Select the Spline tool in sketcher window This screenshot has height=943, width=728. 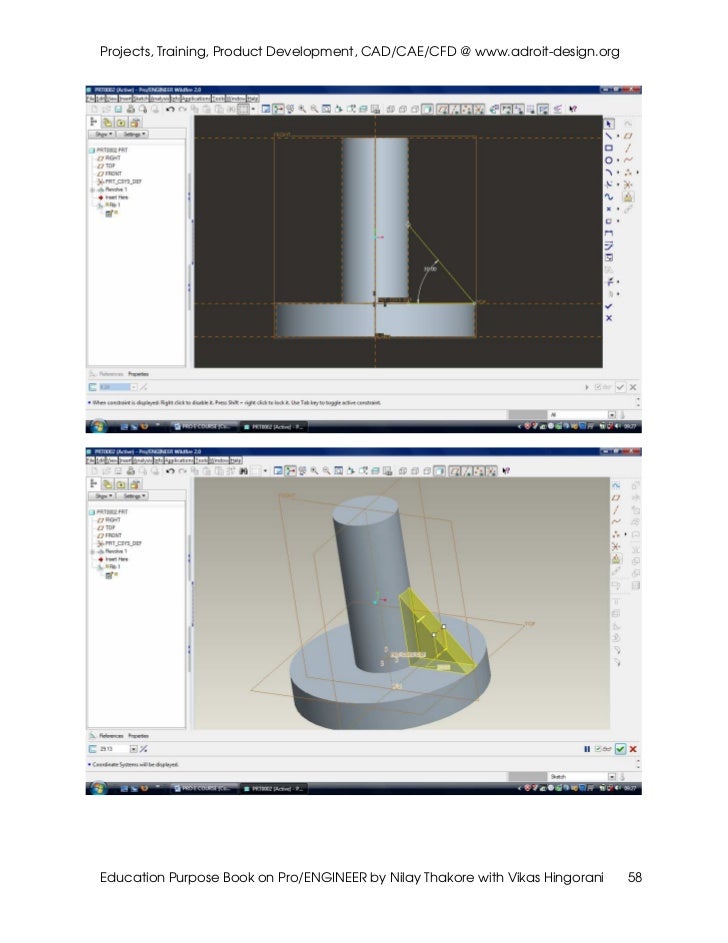pyautogui.click(x=609, y=197)
